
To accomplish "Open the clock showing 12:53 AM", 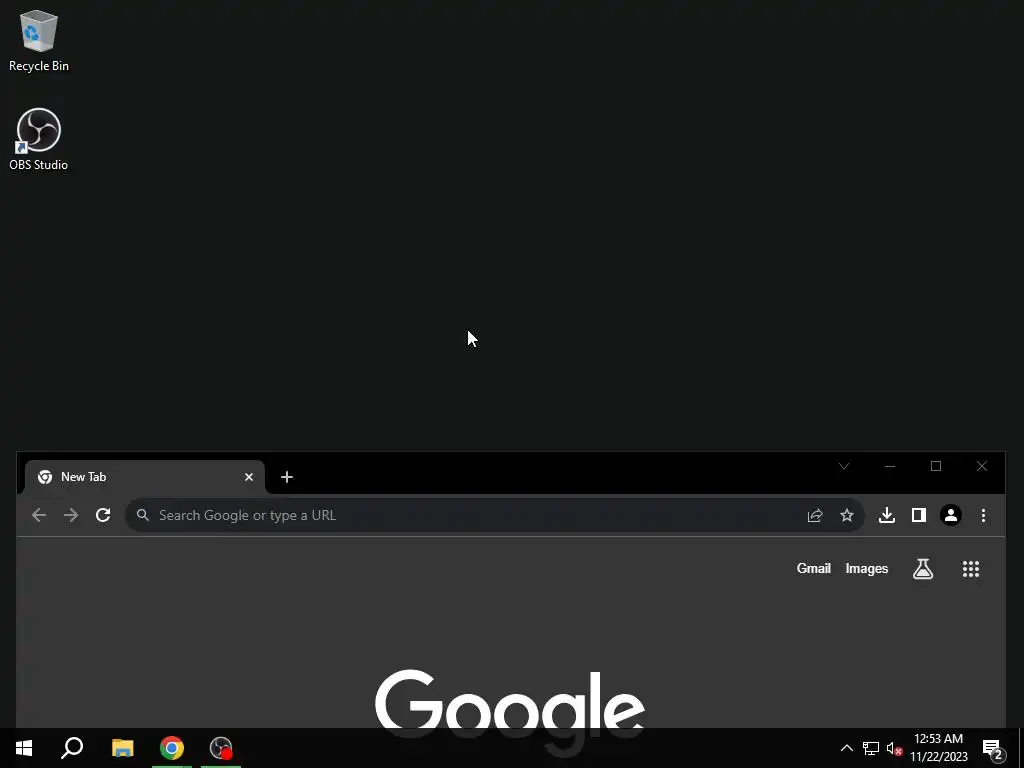I will (x=938, y=748).
